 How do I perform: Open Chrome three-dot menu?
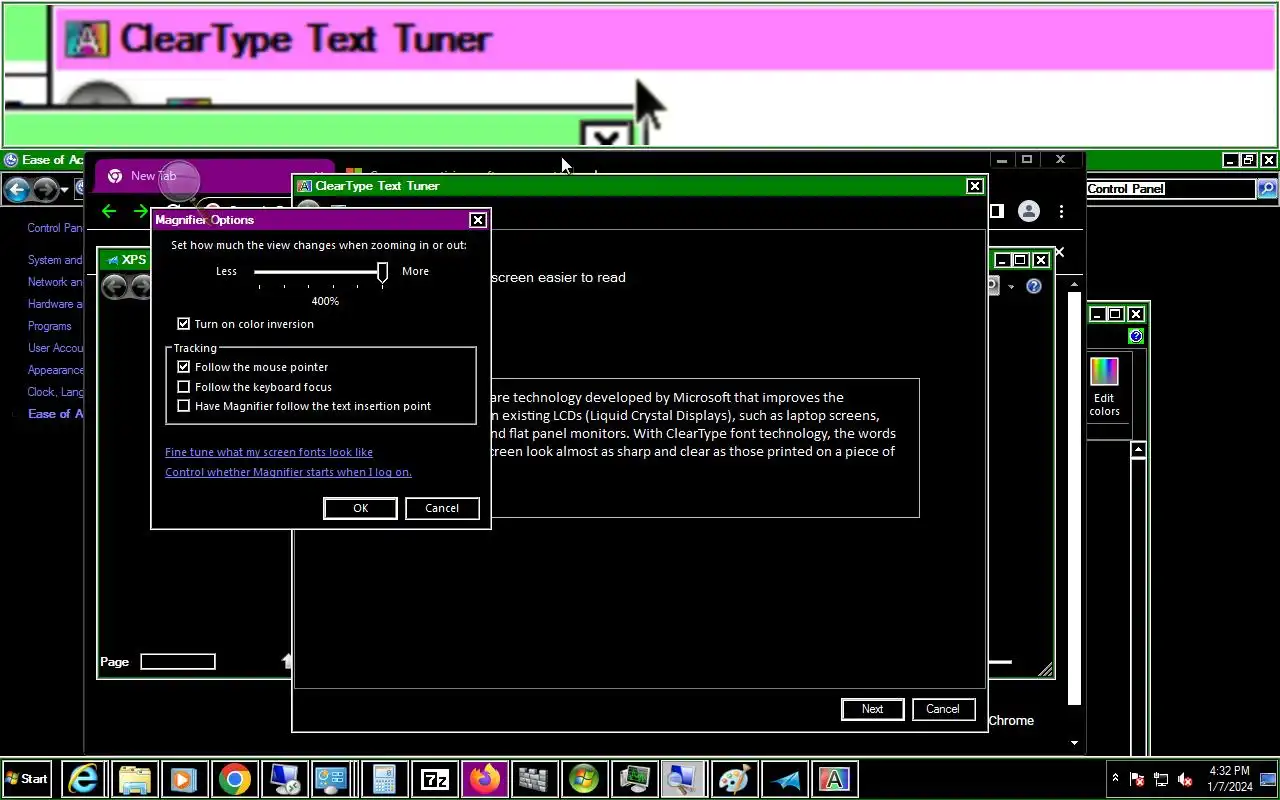[x=1061, y=211]
